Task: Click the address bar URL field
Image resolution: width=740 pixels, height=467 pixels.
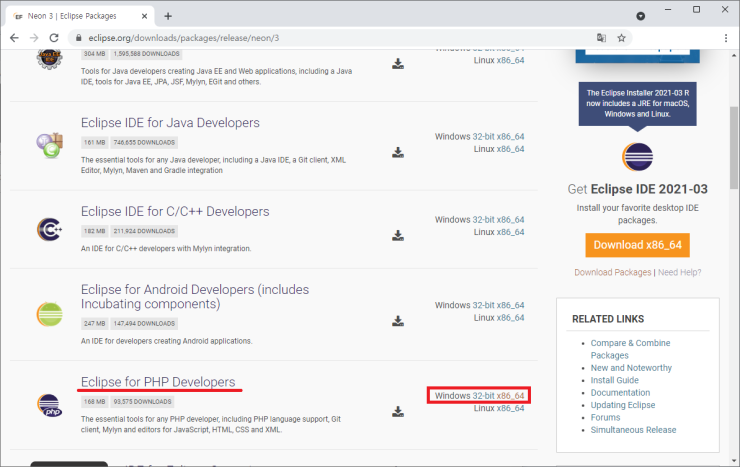Action: click(300, 38)
